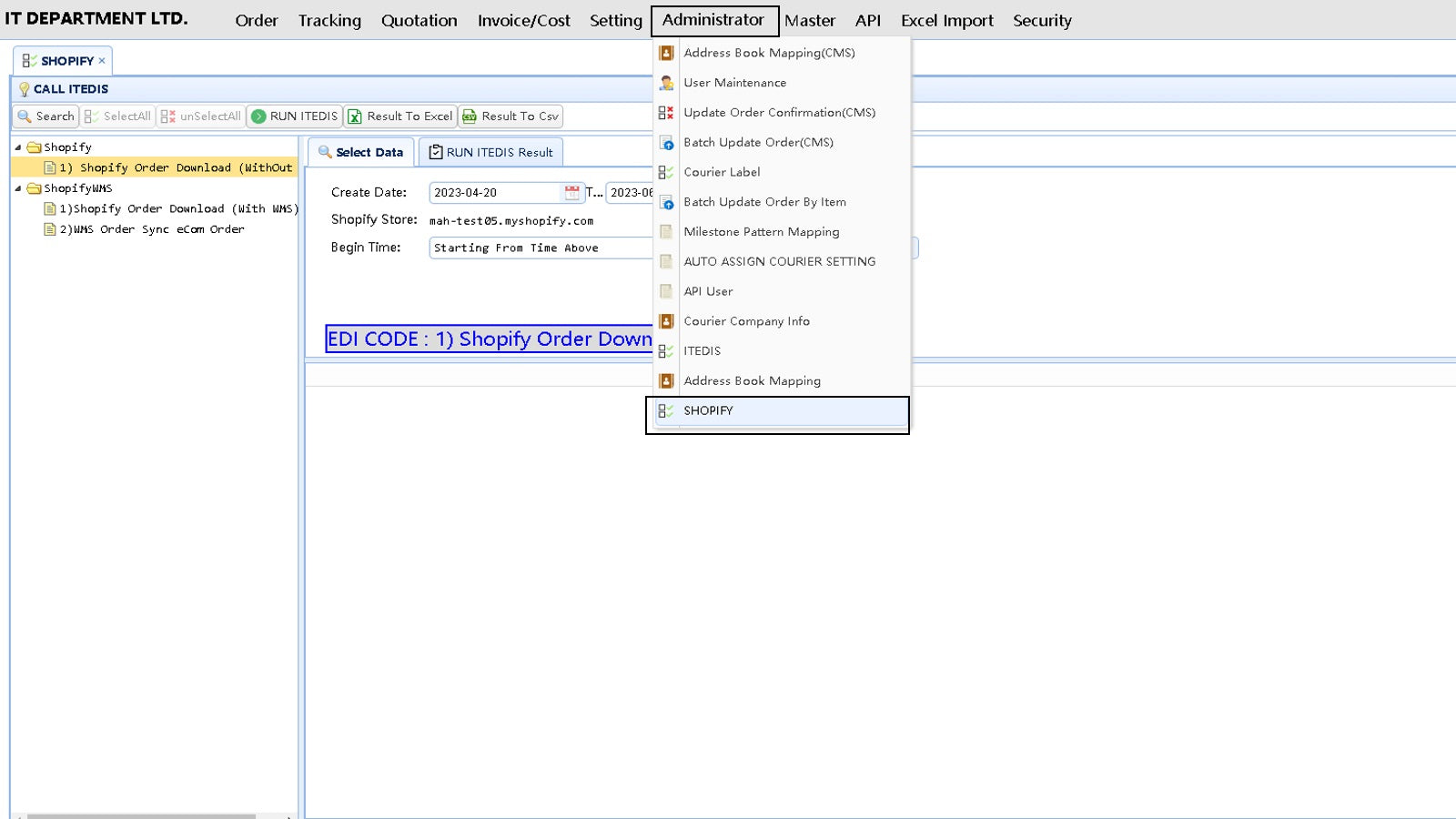1456x819 pixels.
Task: Click SelectAll in the toolbar
Action: tap(117, 116)
